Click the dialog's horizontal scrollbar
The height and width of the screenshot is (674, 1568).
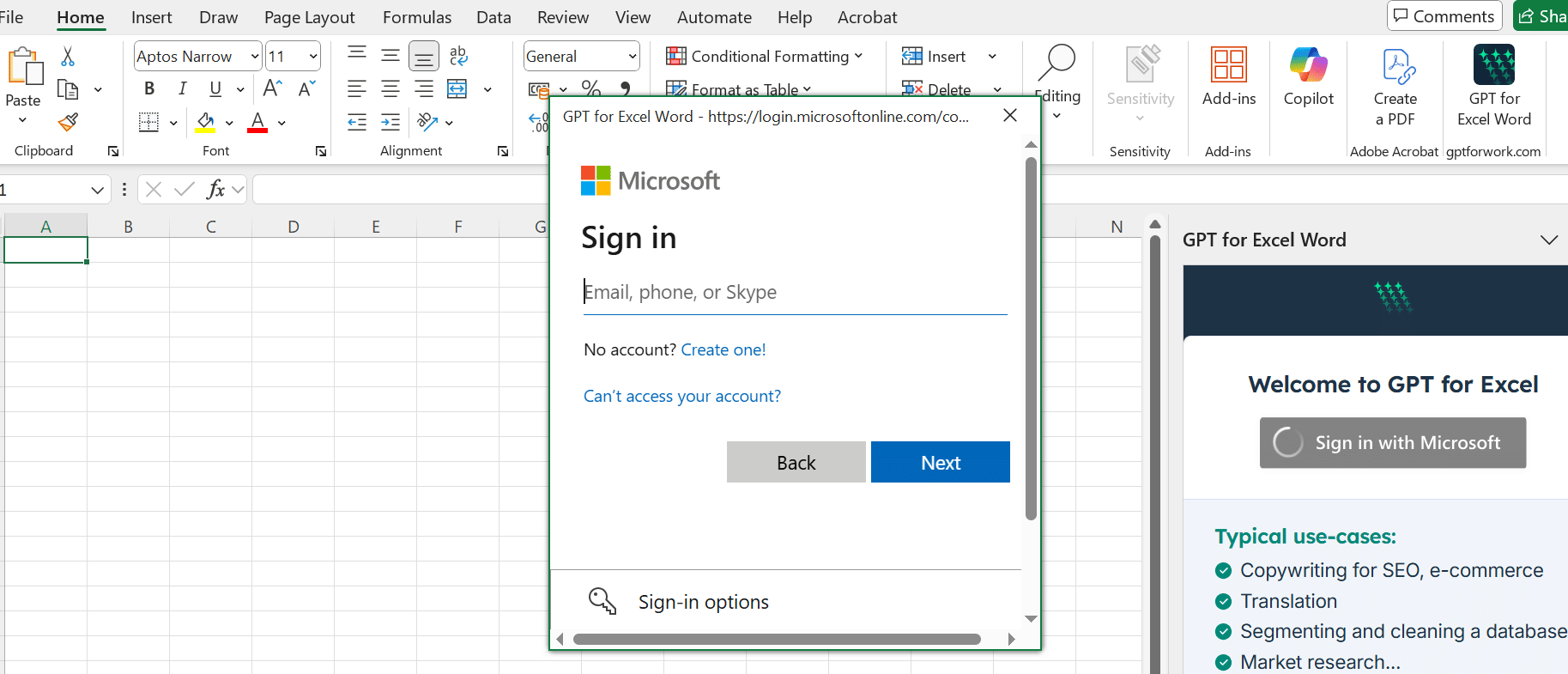(x=777, y=639)
